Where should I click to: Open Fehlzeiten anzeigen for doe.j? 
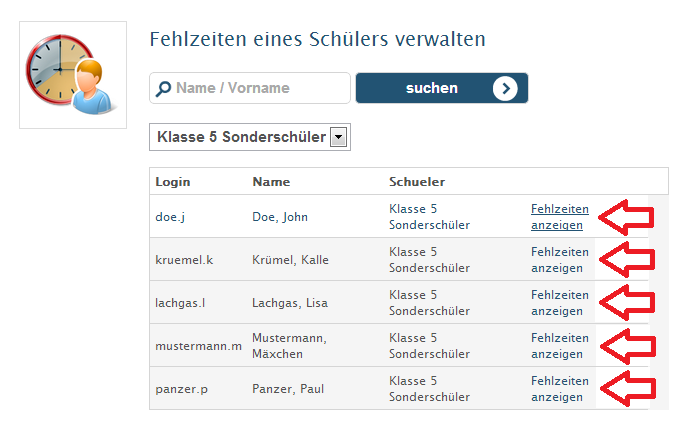tap(560, 217)
